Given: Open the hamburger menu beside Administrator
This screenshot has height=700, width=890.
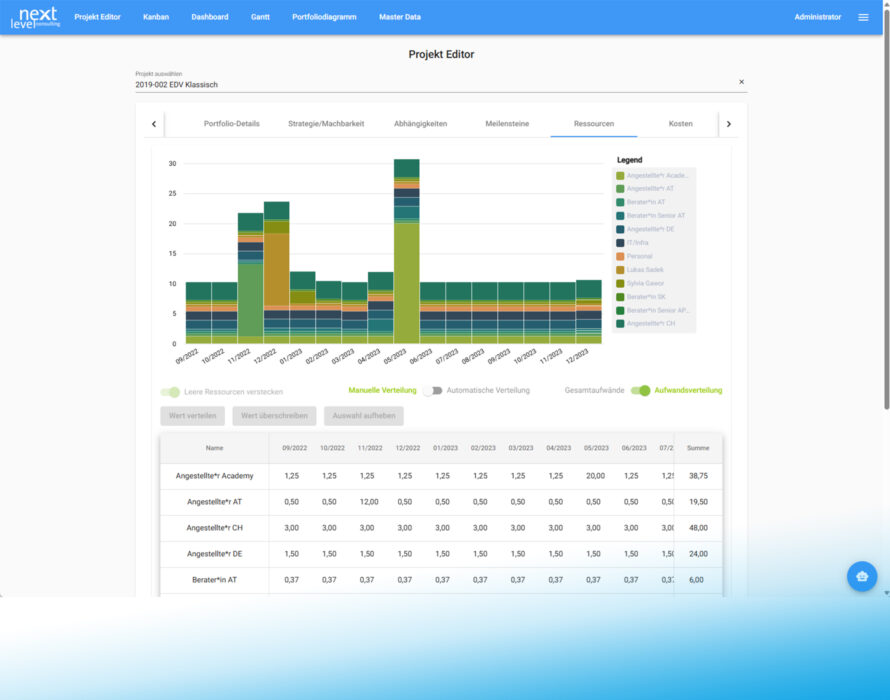Looking at the screenshot, I should (863, 17).
